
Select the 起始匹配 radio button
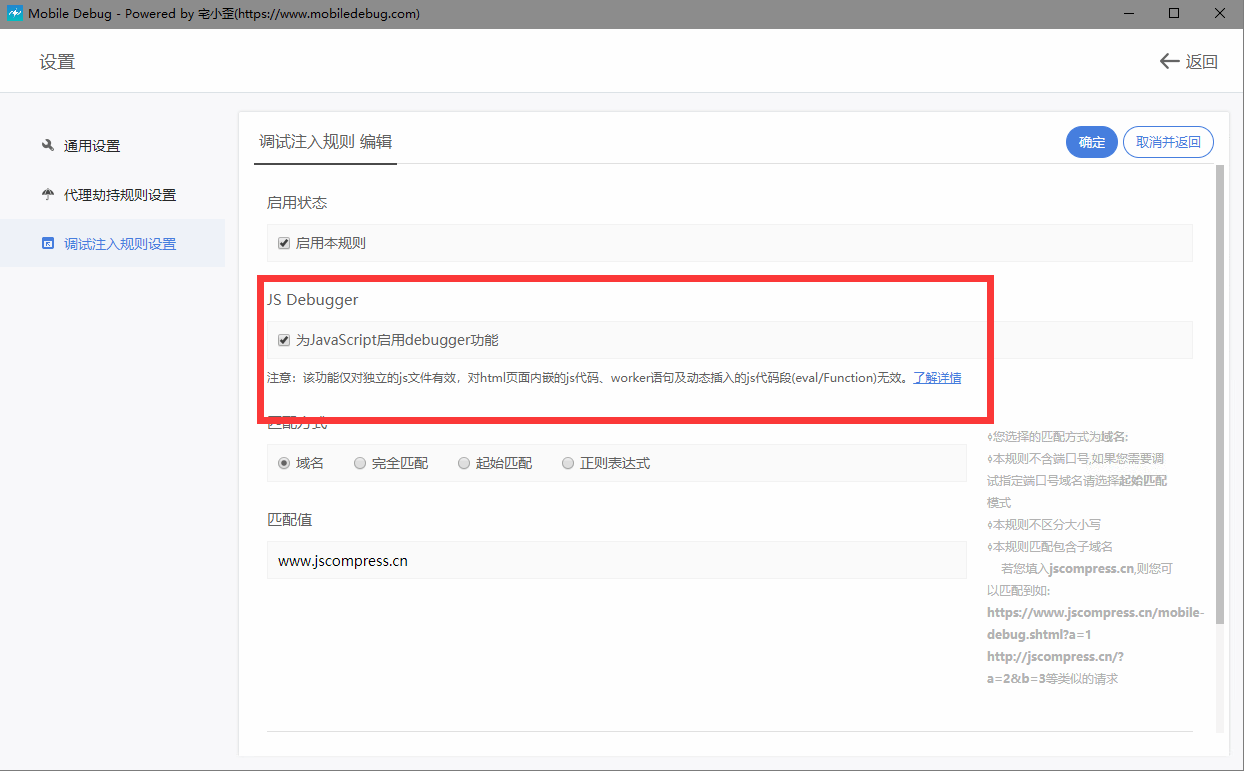click(x=464, y=463)
